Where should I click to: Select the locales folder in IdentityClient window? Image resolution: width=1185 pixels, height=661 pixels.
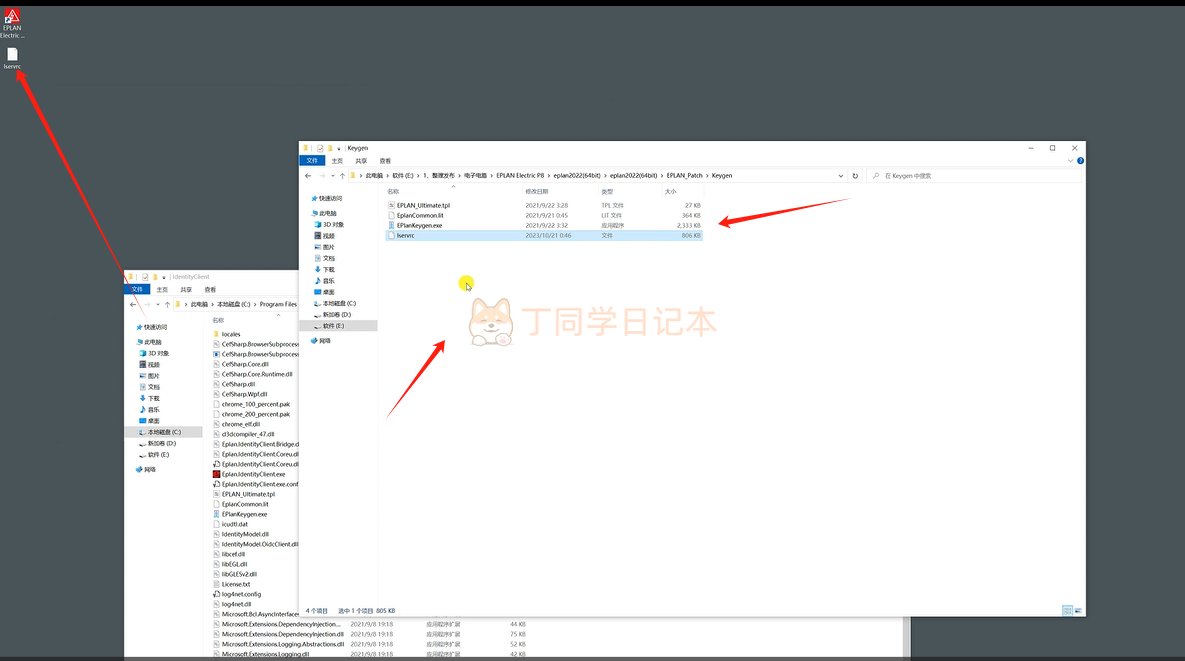pyautogui.click(x=231, y=334)
